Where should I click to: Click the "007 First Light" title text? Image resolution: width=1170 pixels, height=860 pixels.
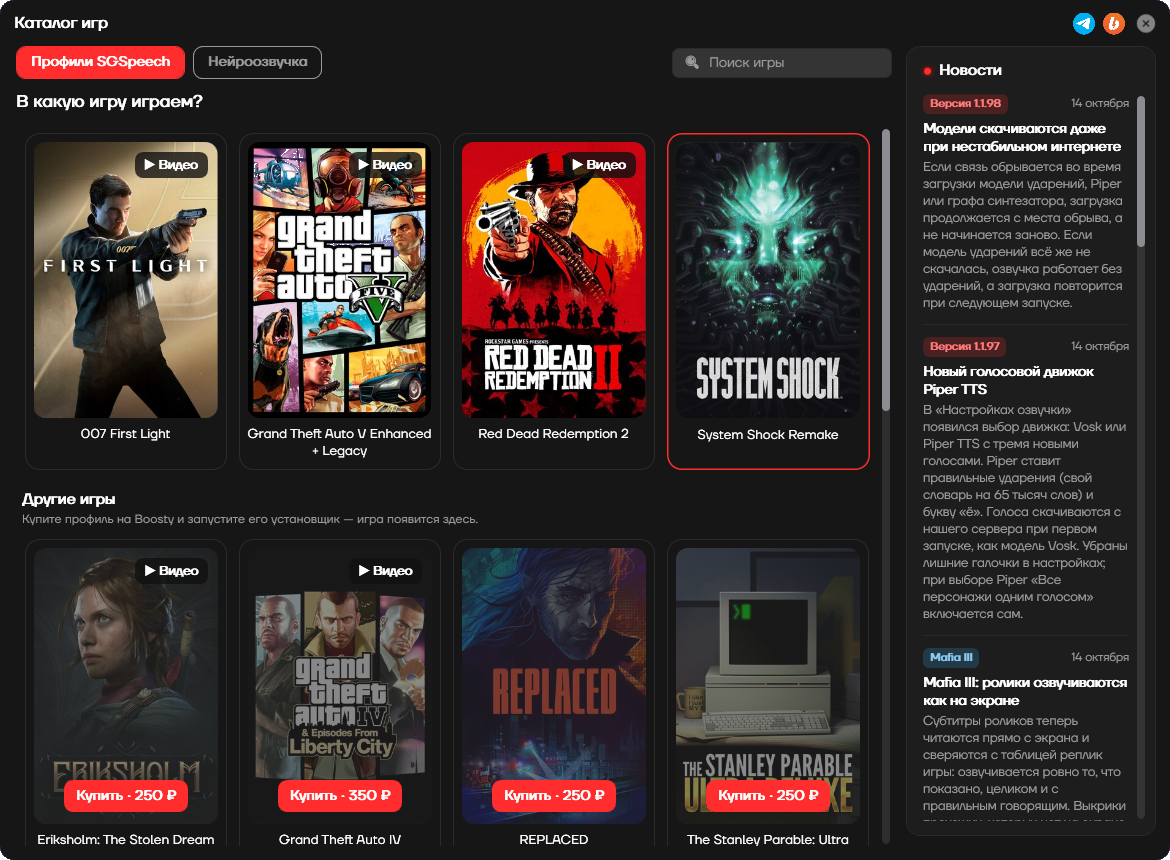click(x=125, y=434)
